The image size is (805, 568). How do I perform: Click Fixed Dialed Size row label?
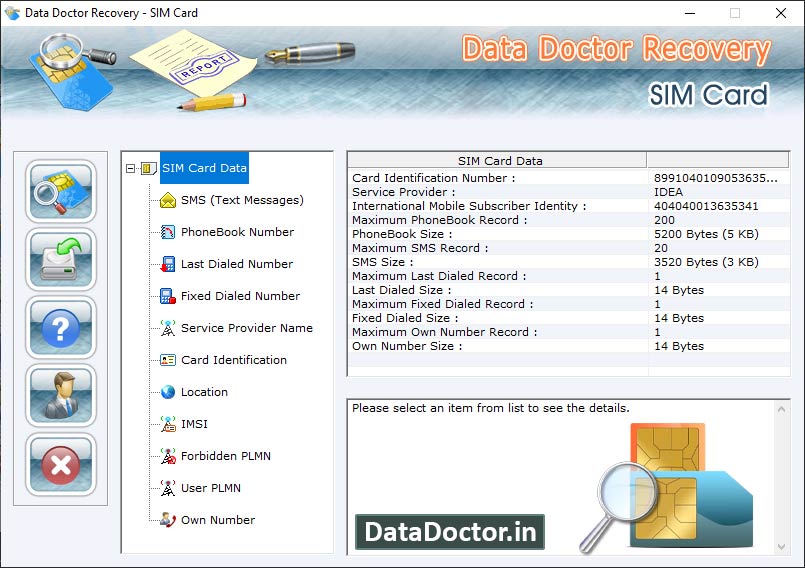tap(405, 318)
